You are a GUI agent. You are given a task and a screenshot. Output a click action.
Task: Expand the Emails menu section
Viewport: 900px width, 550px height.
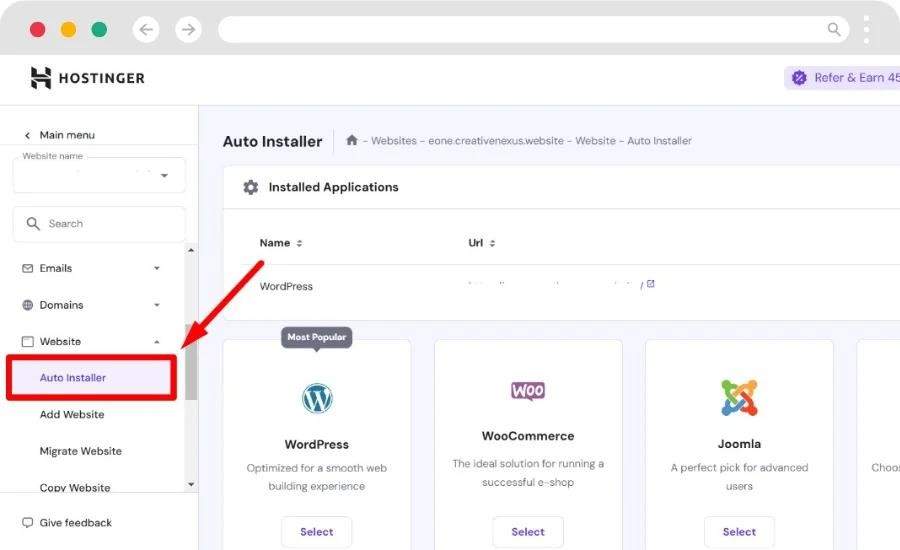157,268
